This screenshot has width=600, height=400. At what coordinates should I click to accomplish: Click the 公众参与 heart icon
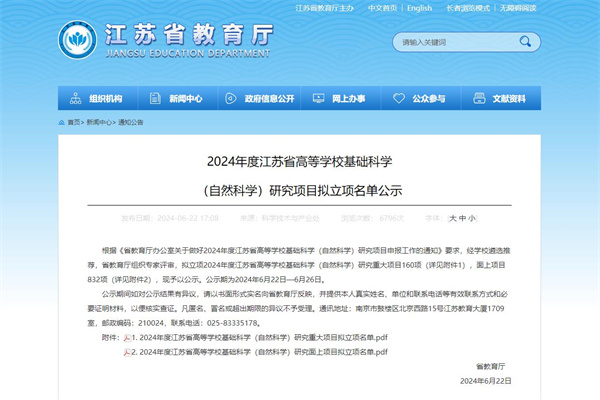click(400, 99)
